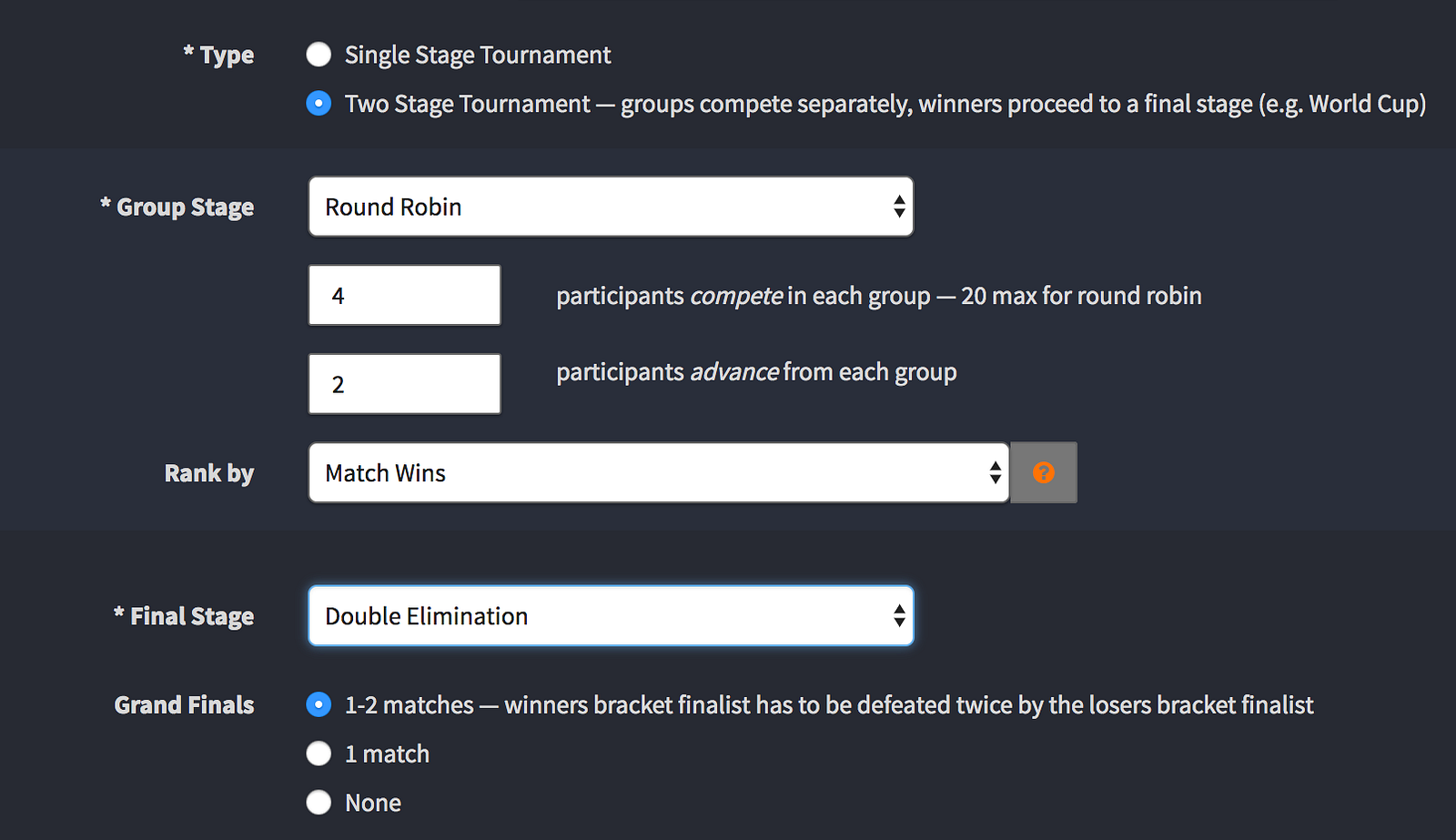Image resolution: width=1456 pixels, height=840 pixels.
Task: Click the up-down arrows on Final Stage select
Action: pos(899,616)
